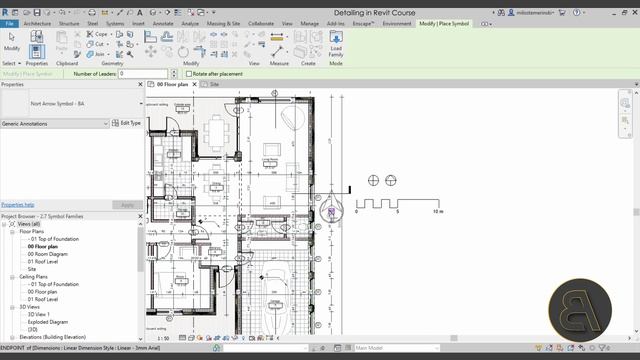Image resolution: width=640 pixels, height=360 pixels.
Task: Select 3D View 1 in Project Browser
Action: 38,314
